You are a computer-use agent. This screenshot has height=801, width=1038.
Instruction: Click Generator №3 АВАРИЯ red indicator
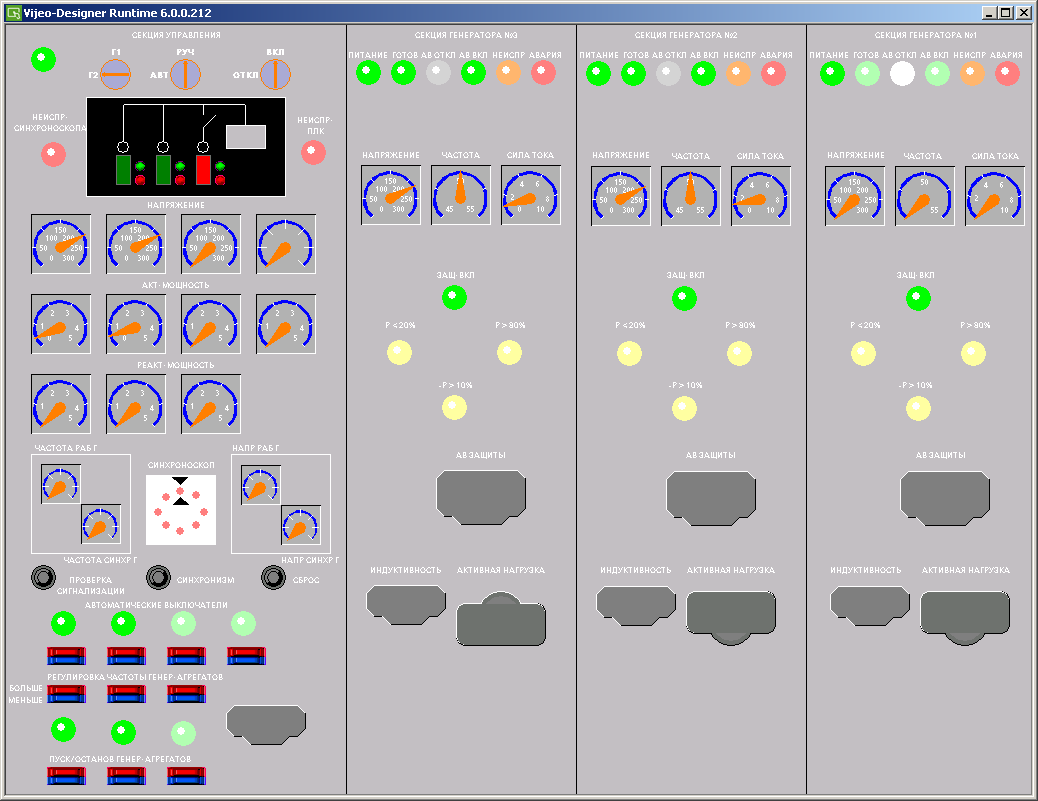(x=543, y=72)
